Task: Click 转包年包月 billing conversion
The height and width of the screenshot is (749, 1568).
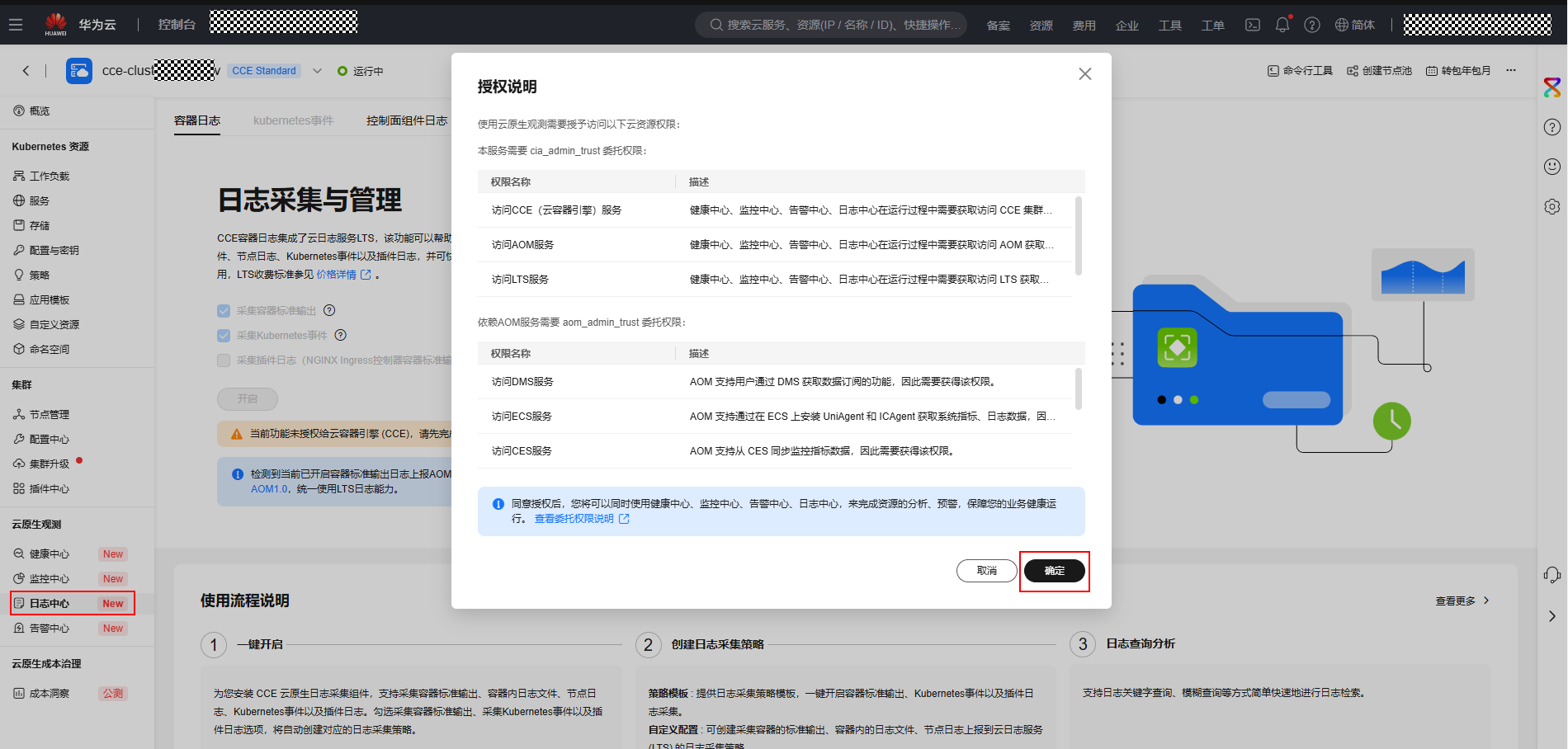Action: pyautogui.click(x=1458, y=71)
